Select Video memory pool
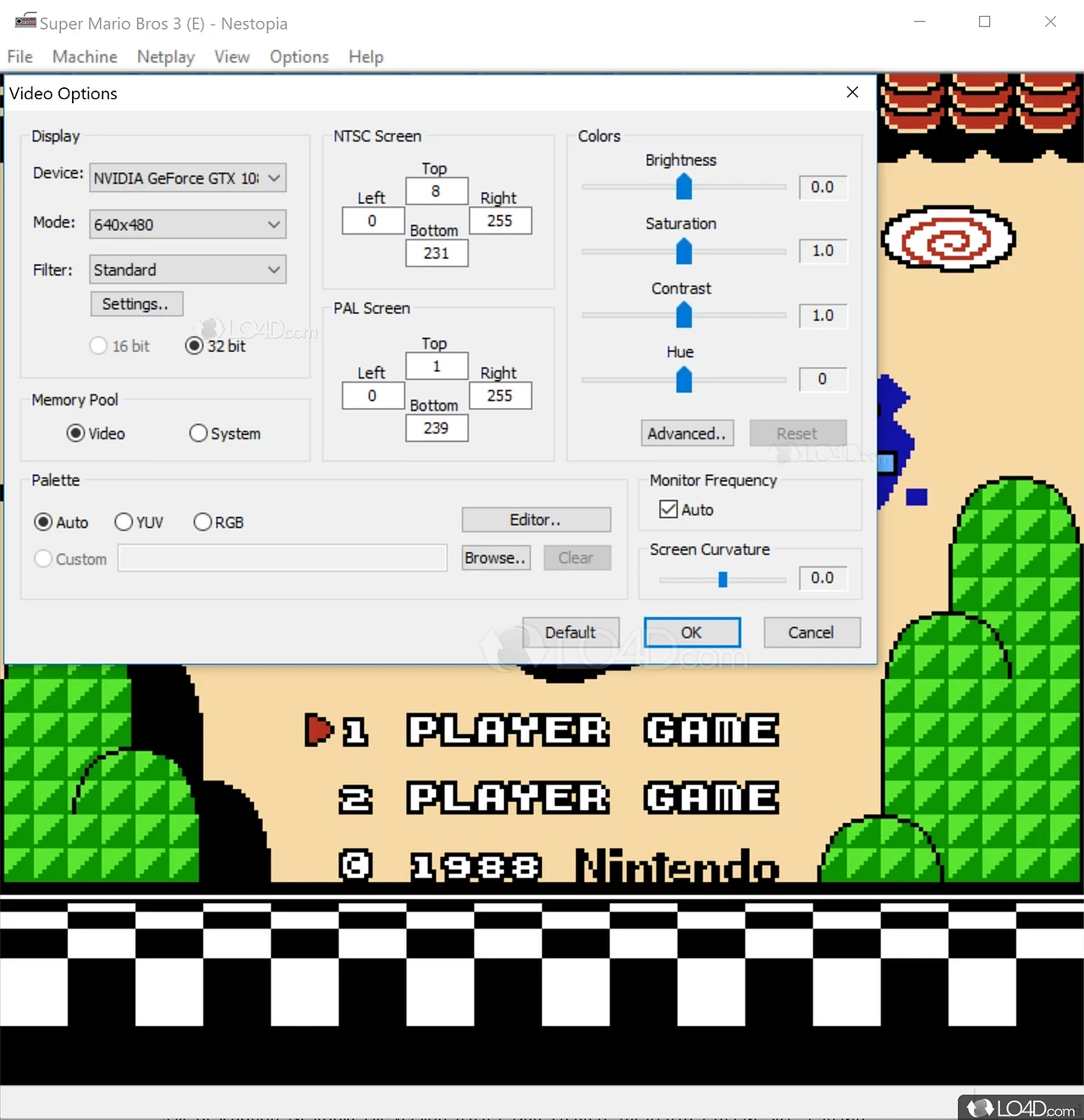The width and height of the screenshot is (1084, 1120). [96, 433]
